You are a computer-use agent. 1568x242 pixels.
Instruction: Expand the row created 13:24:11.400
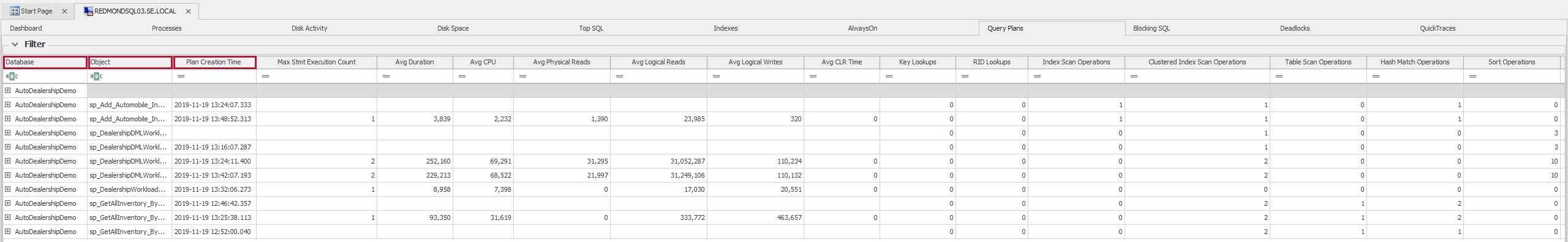pyautogui.click(x=8, y=161)
